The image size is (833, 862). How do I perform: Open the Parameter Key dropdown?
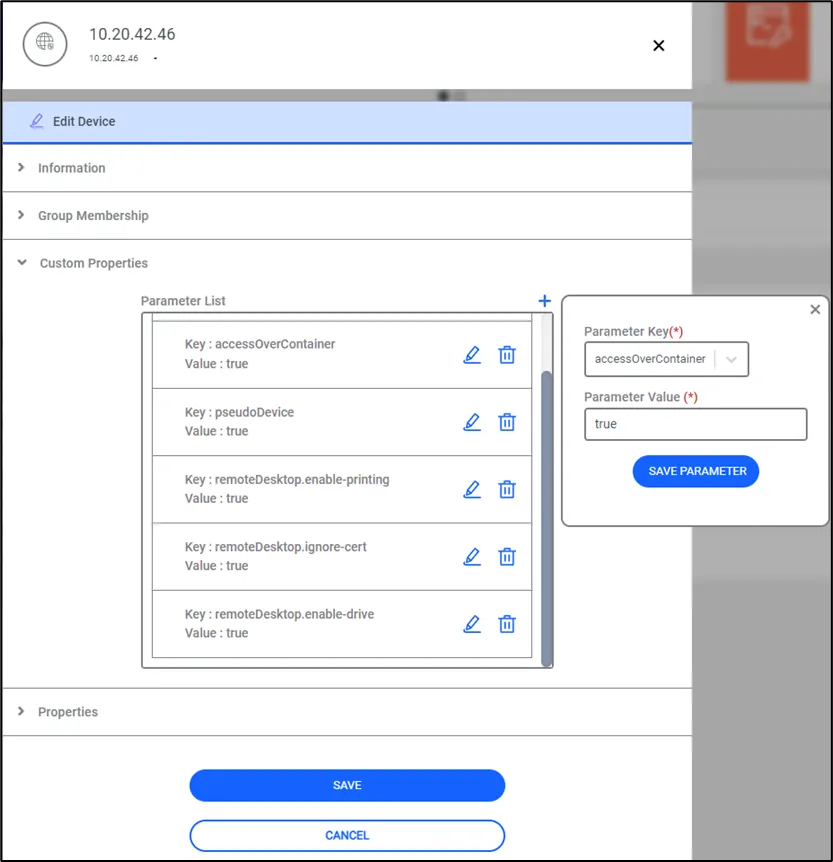(666, 359)
